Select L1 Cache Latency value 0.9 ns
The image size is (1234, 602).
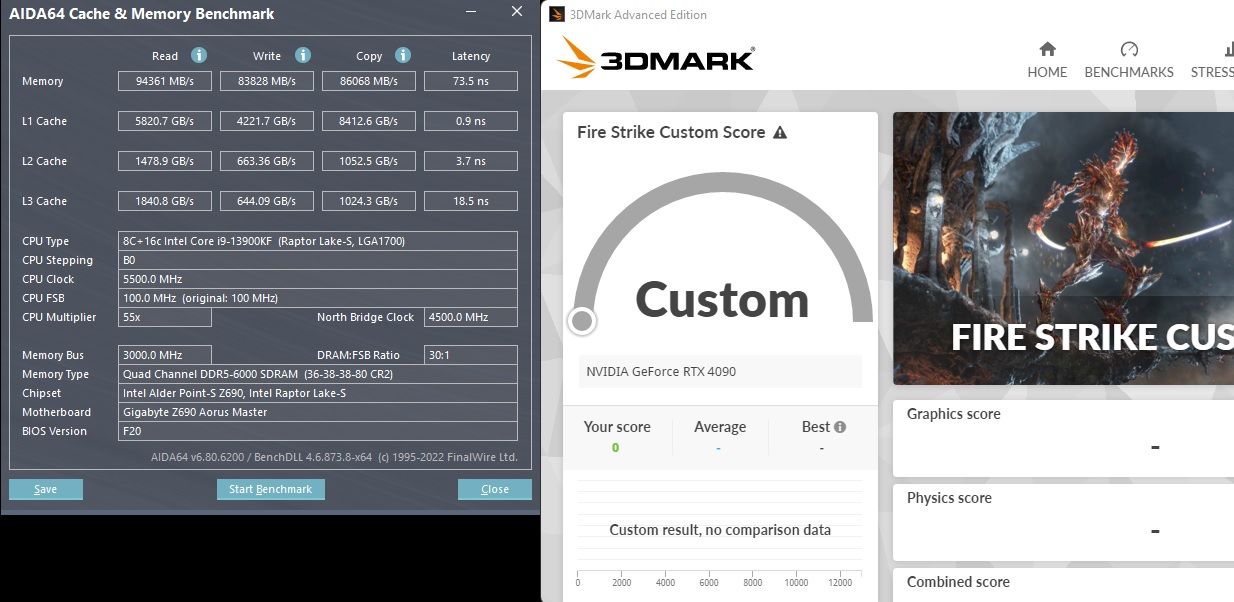pyautogui.click(x=471, y=121)
